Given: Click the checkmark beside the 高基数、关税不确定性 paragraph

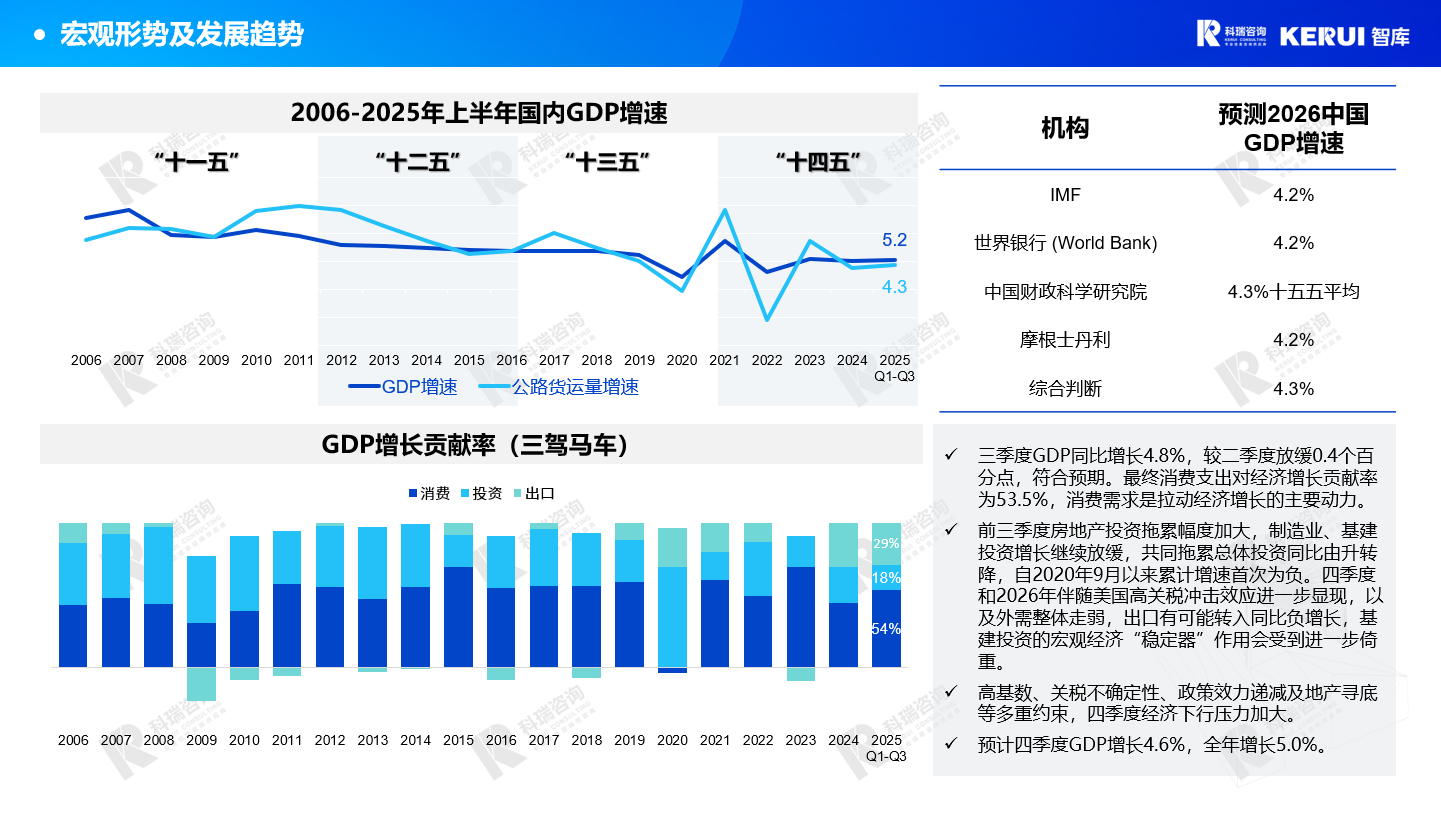Looking at the screenshot, I should coord(950,692).
